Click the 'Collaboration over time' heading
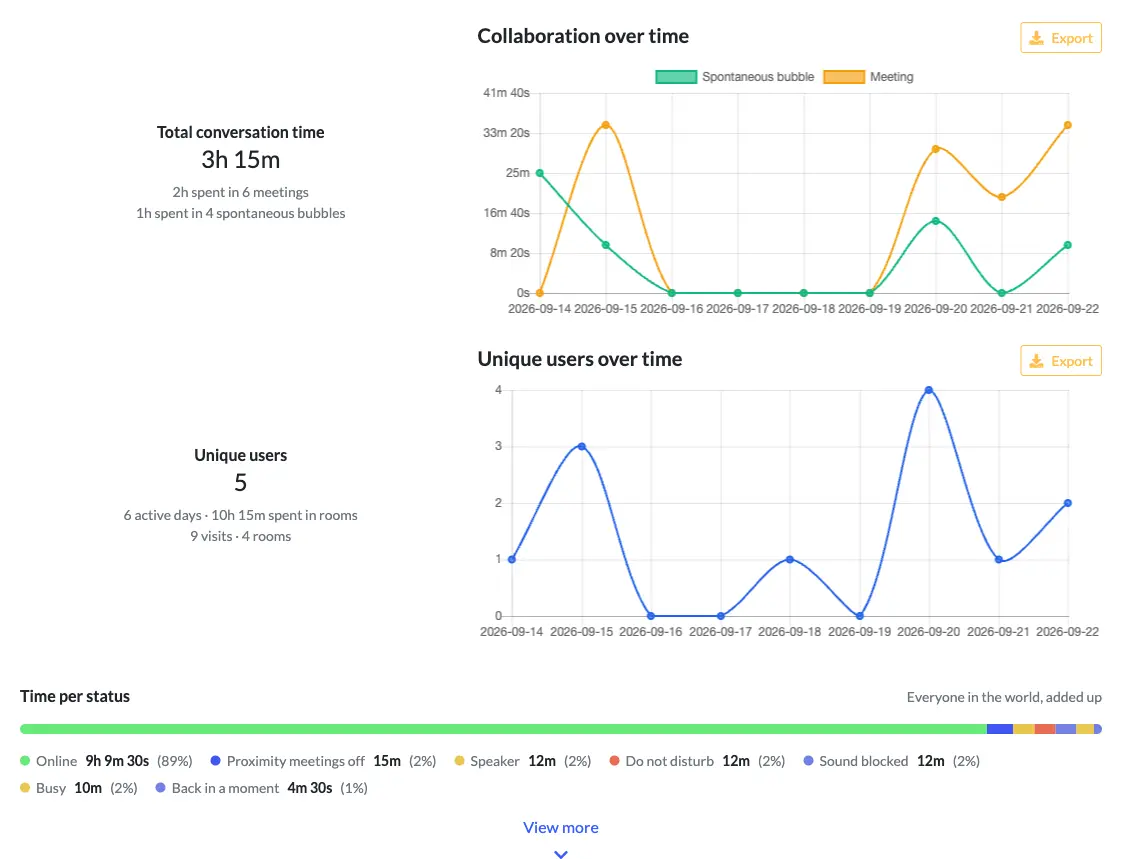This screenshot has width=1122, height=859. point(583,36)
